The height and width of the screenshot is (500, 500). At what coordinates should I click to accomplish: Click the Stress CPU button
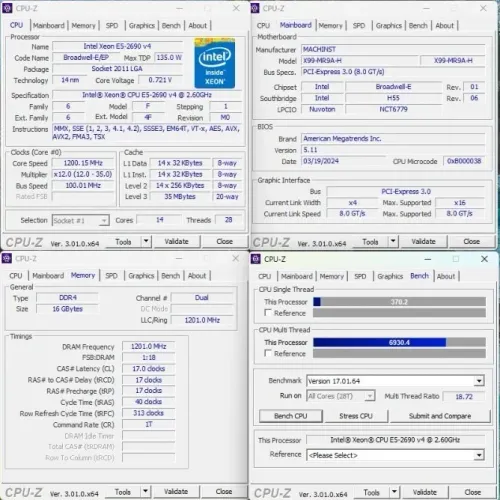(356, 416)
